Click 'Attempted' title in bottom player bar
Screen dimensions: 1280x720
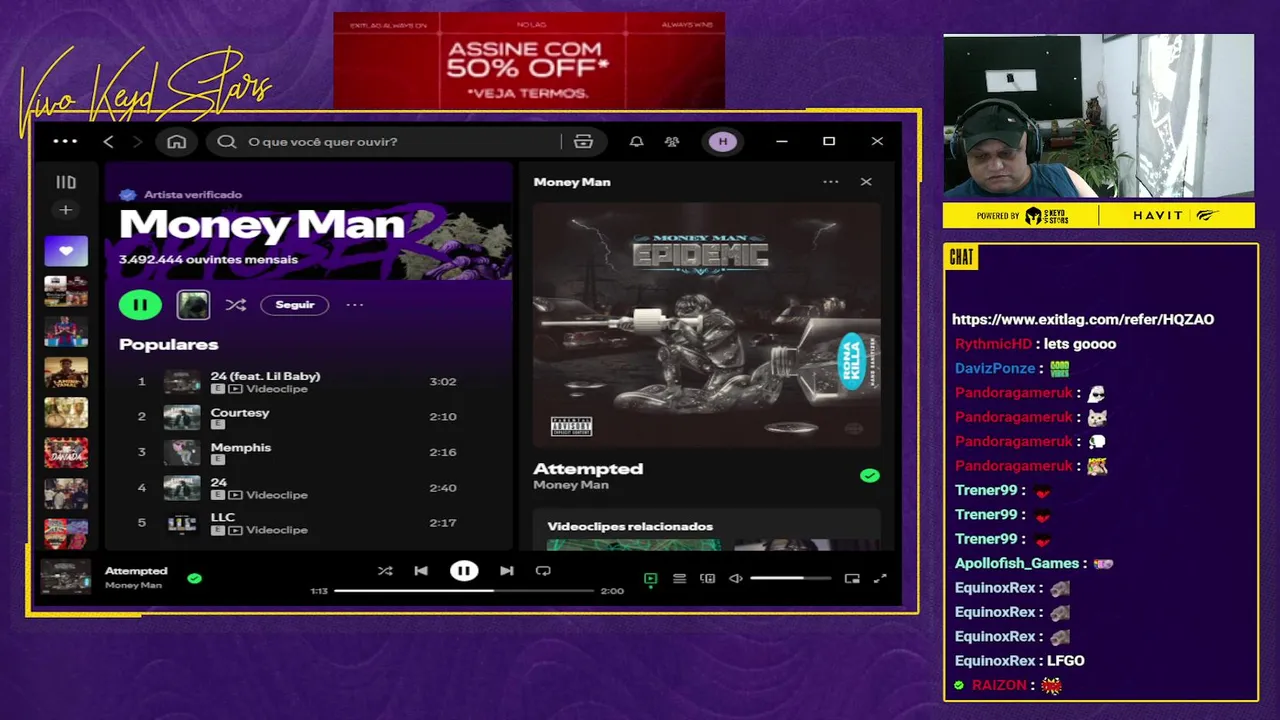[x=136, y=571]
